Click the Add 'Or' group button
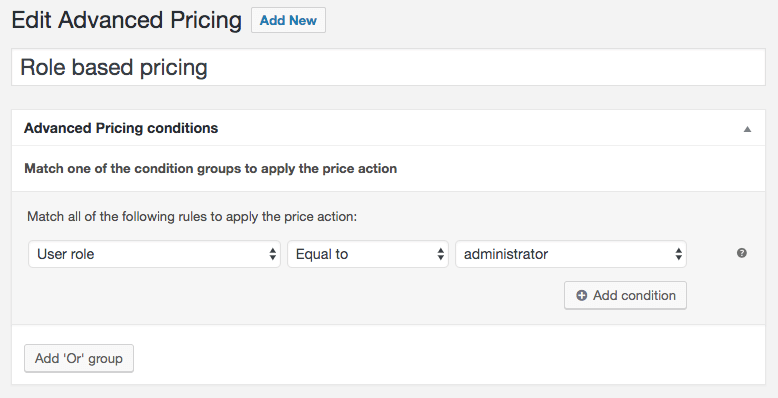This screenshot has height=398, width=778. click(x=79, y=358)
